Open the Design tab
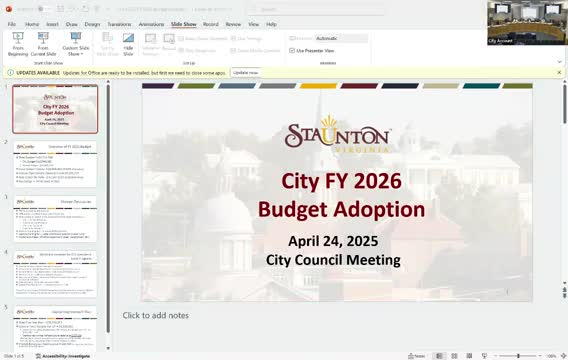The height and width of the screenshot is (360, 568). tap(92, 24)
